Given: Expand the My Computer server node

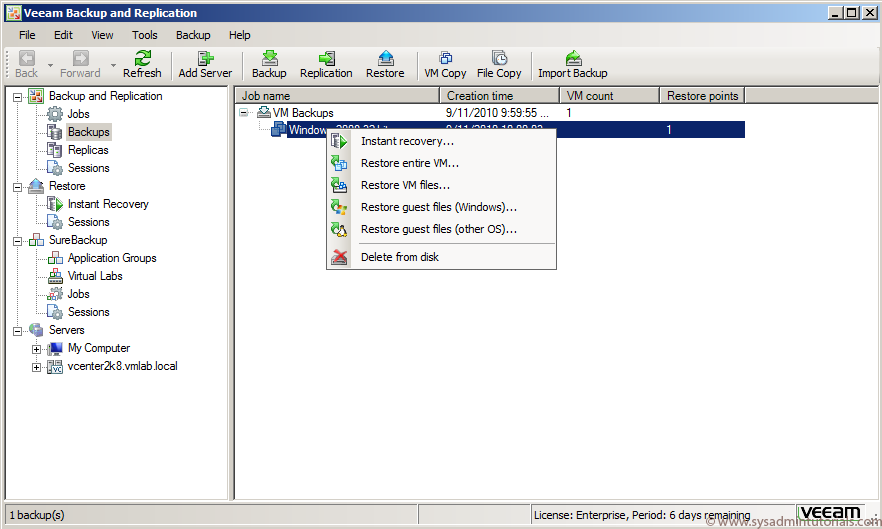Looking at the screenshot, I should click(37, 349).
